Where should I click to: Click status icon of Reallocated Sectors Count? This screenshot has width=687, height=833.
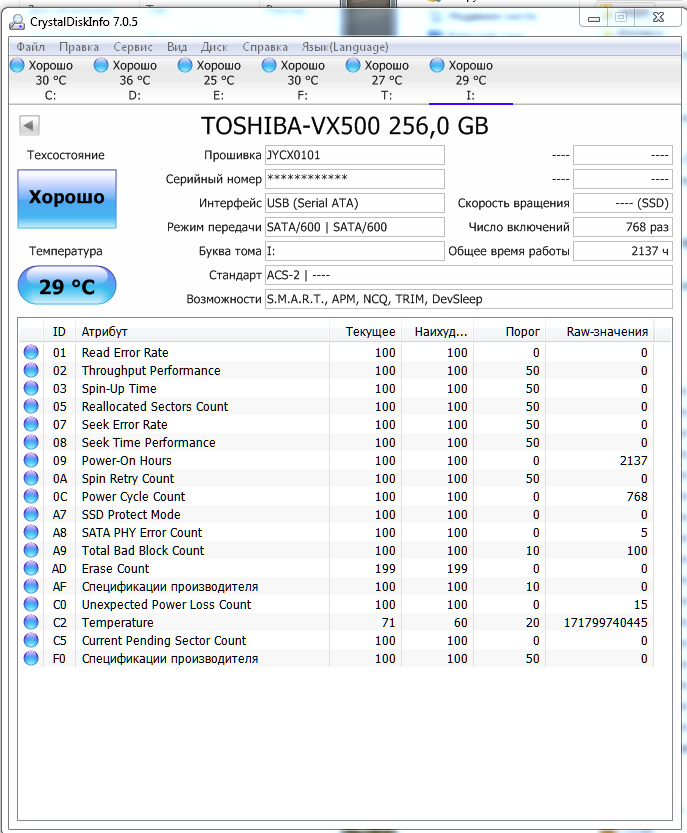click(31, 406)
